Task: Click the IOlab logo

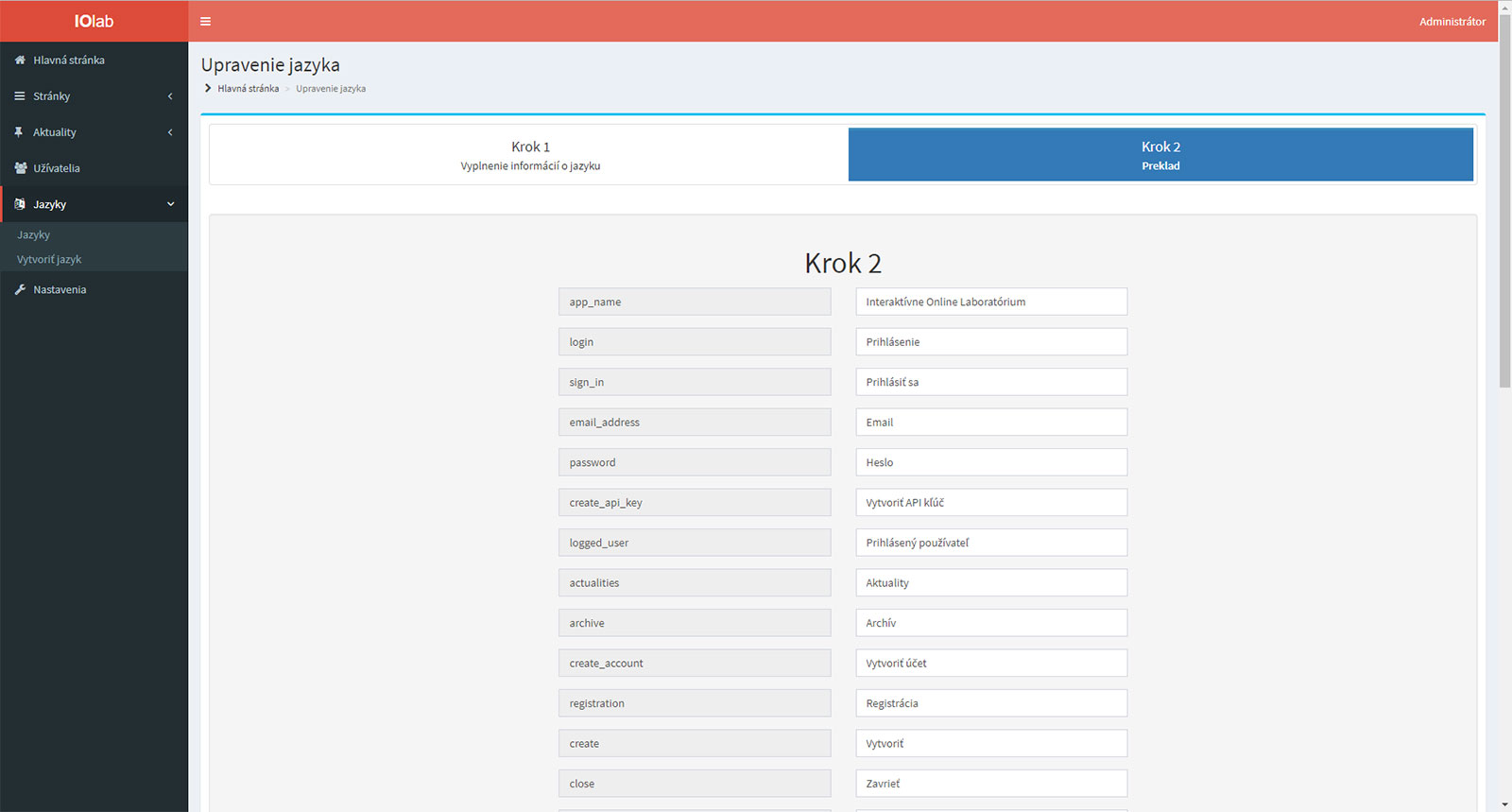Action: [x=94, y=21]
